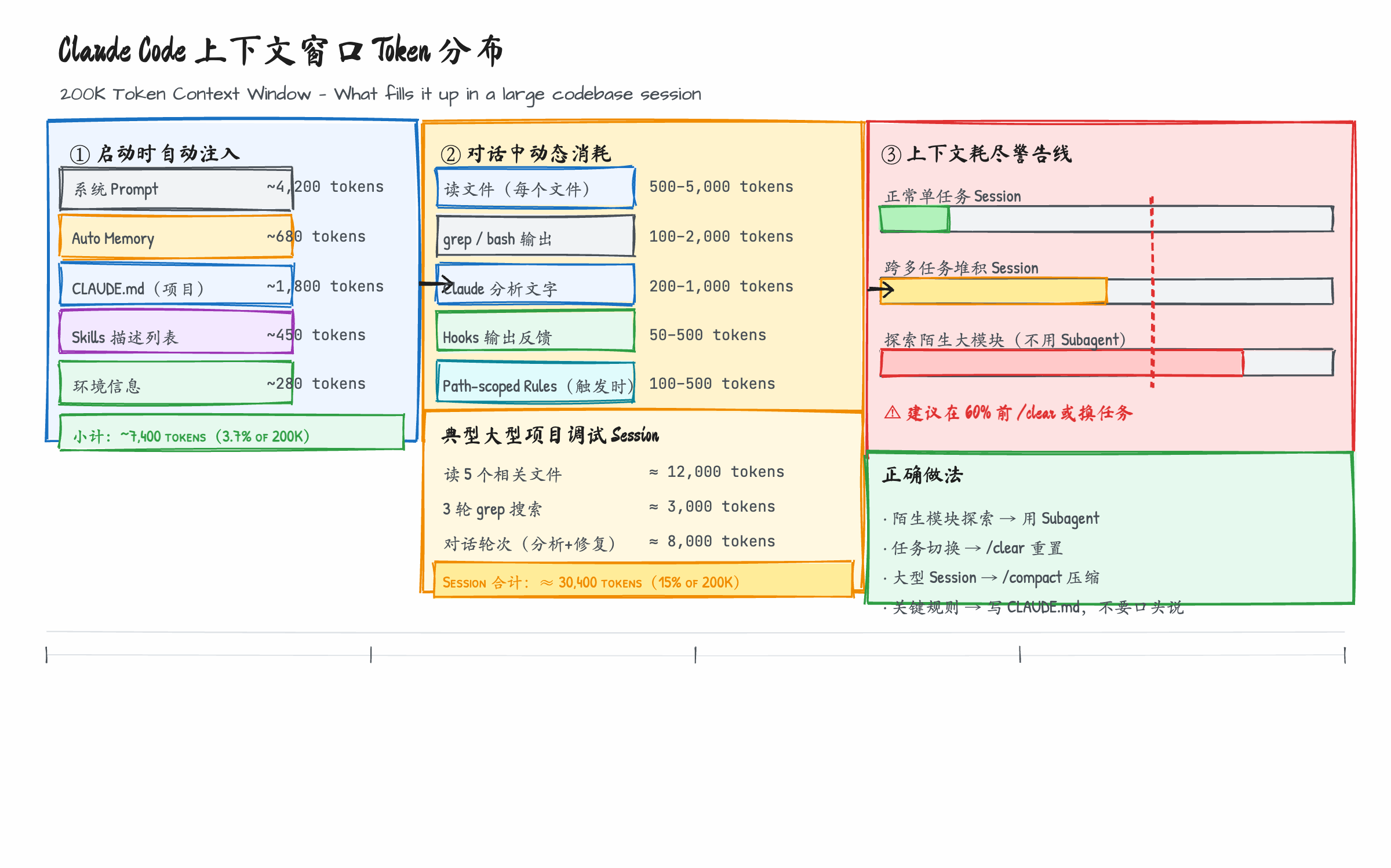1391x868 pixels.
Task: Click the title "Claude Code 上下文窗口 Token 分布"
Action: pos(281,50)
